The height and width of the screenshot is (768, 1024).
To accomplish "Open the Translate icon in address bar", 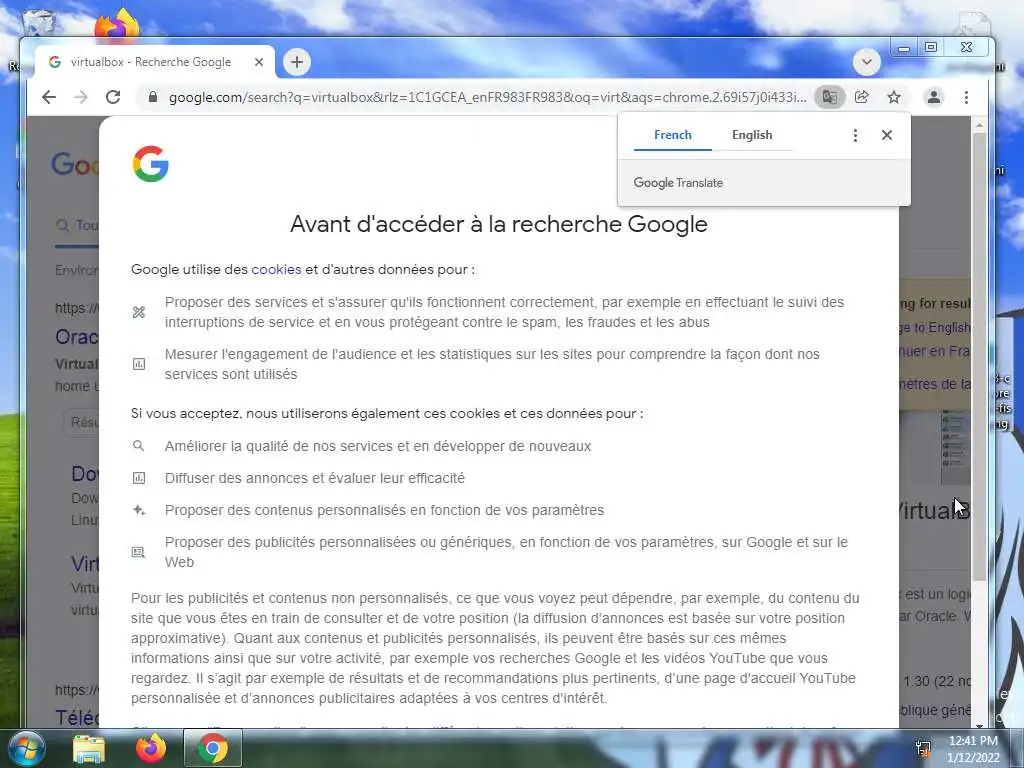I will click(829, 97).
